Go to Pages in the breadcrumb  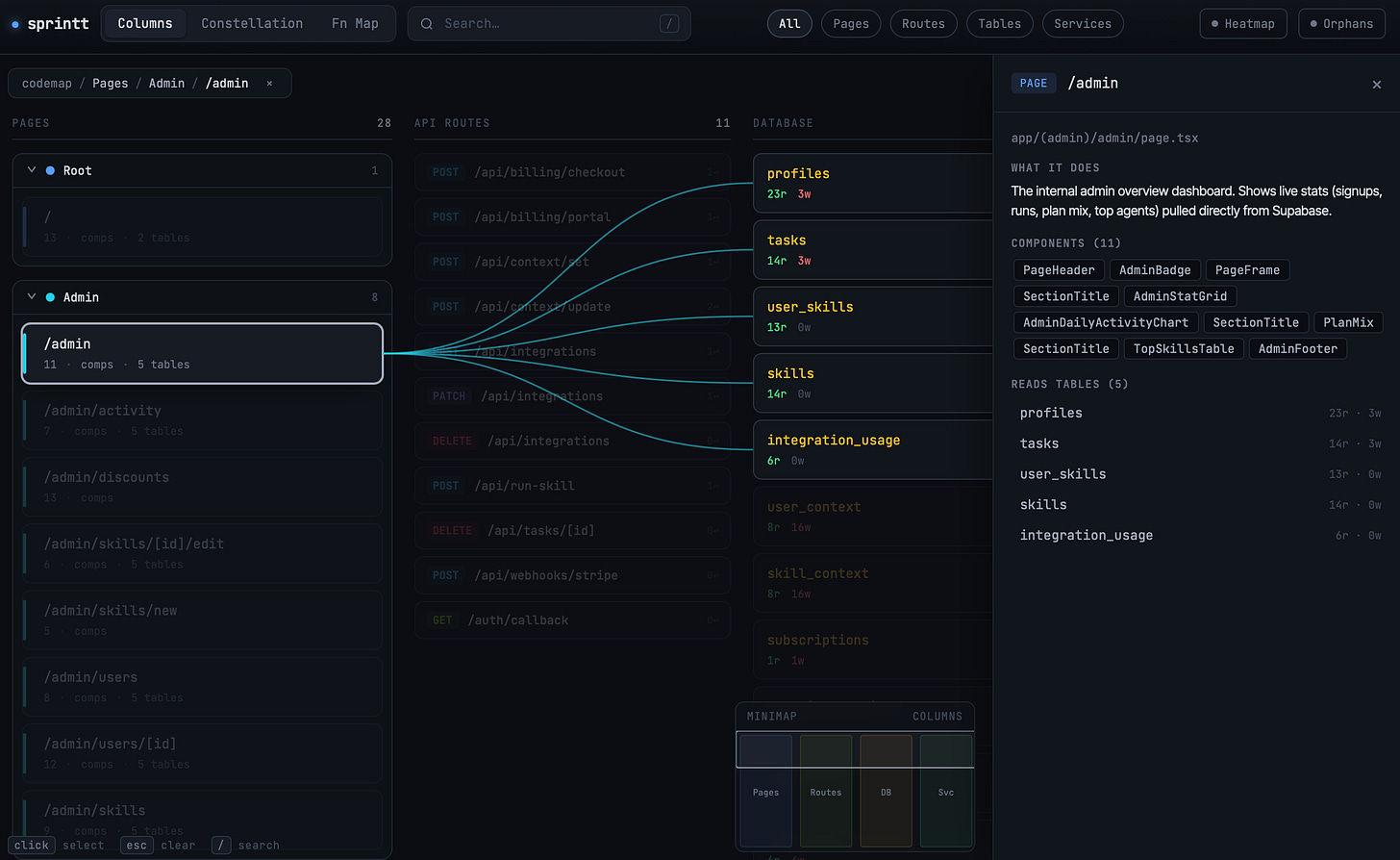111,84
